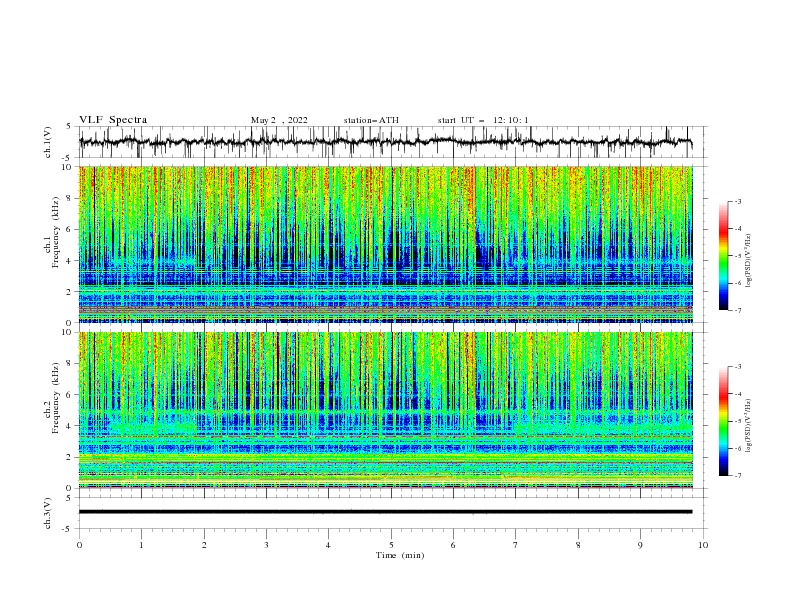
Task: Click the ch.2 spectrogram plot
Action: pyautogui.click(x=386, y=410)
